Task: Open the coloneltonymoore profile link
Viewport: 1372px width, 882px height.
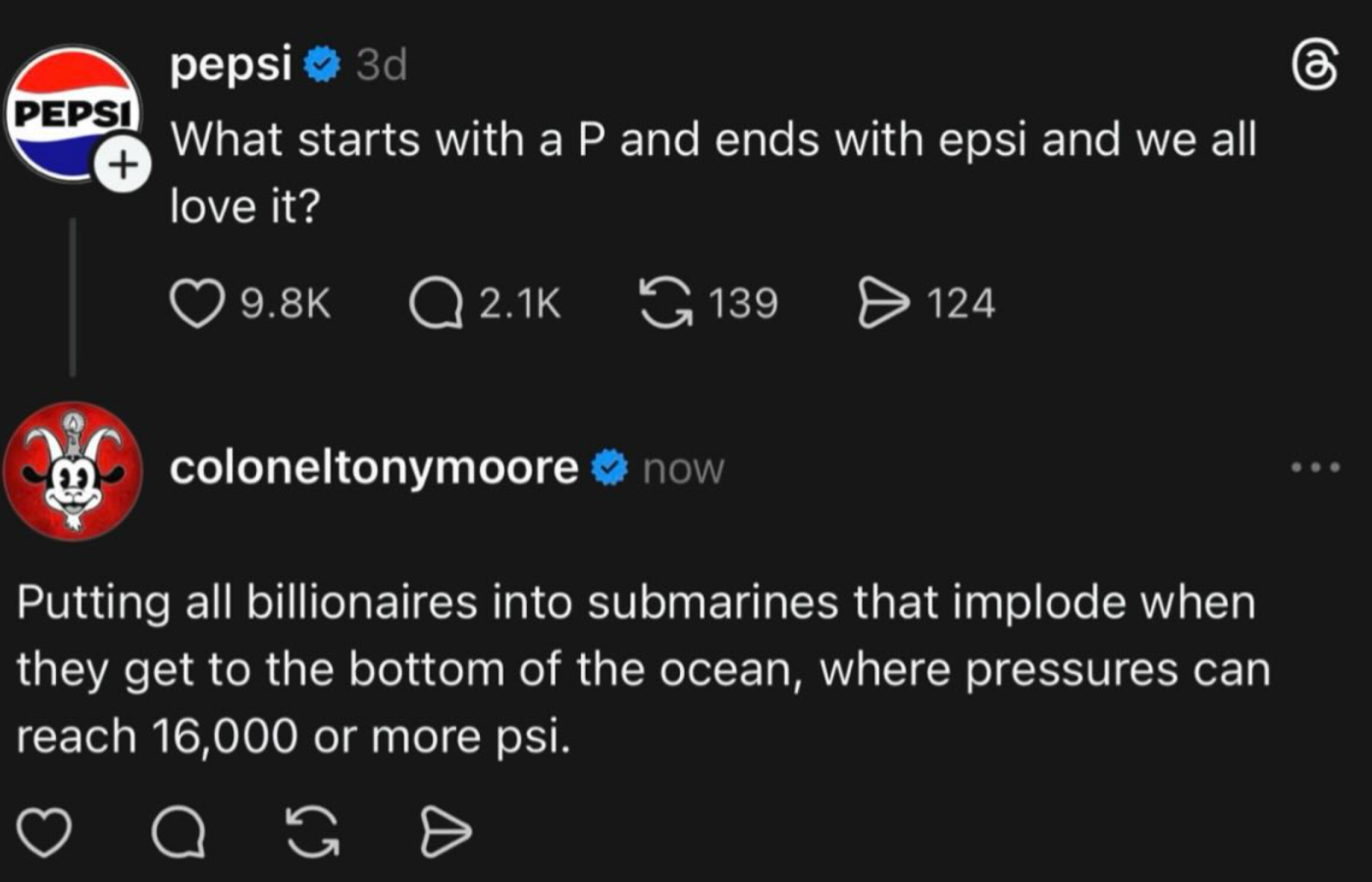Action: coord(374,468)
